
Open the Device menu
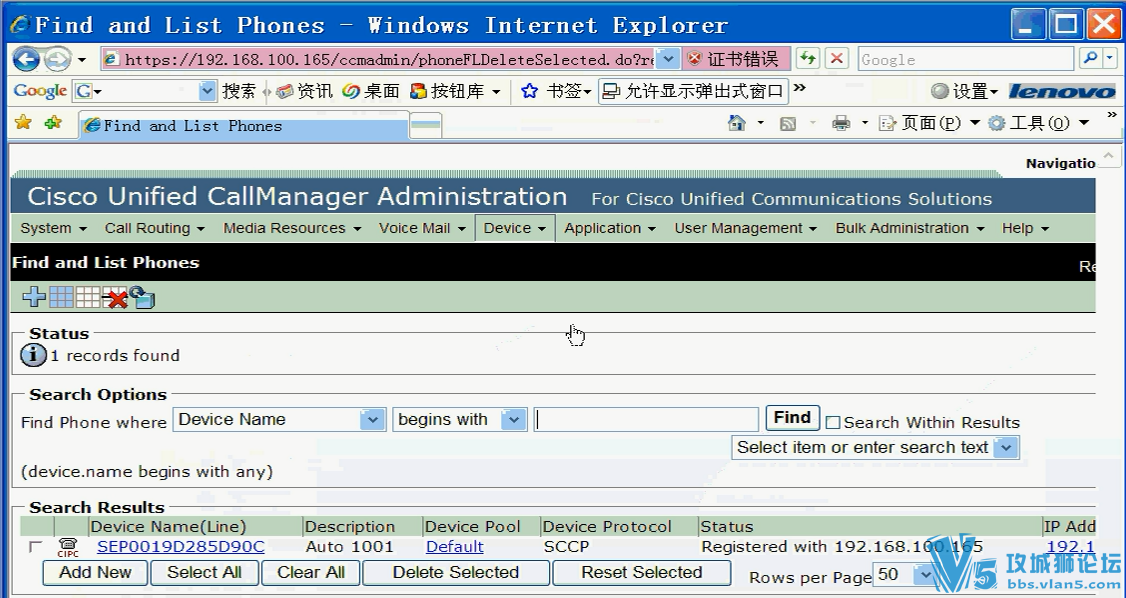[x=514, y=228]
